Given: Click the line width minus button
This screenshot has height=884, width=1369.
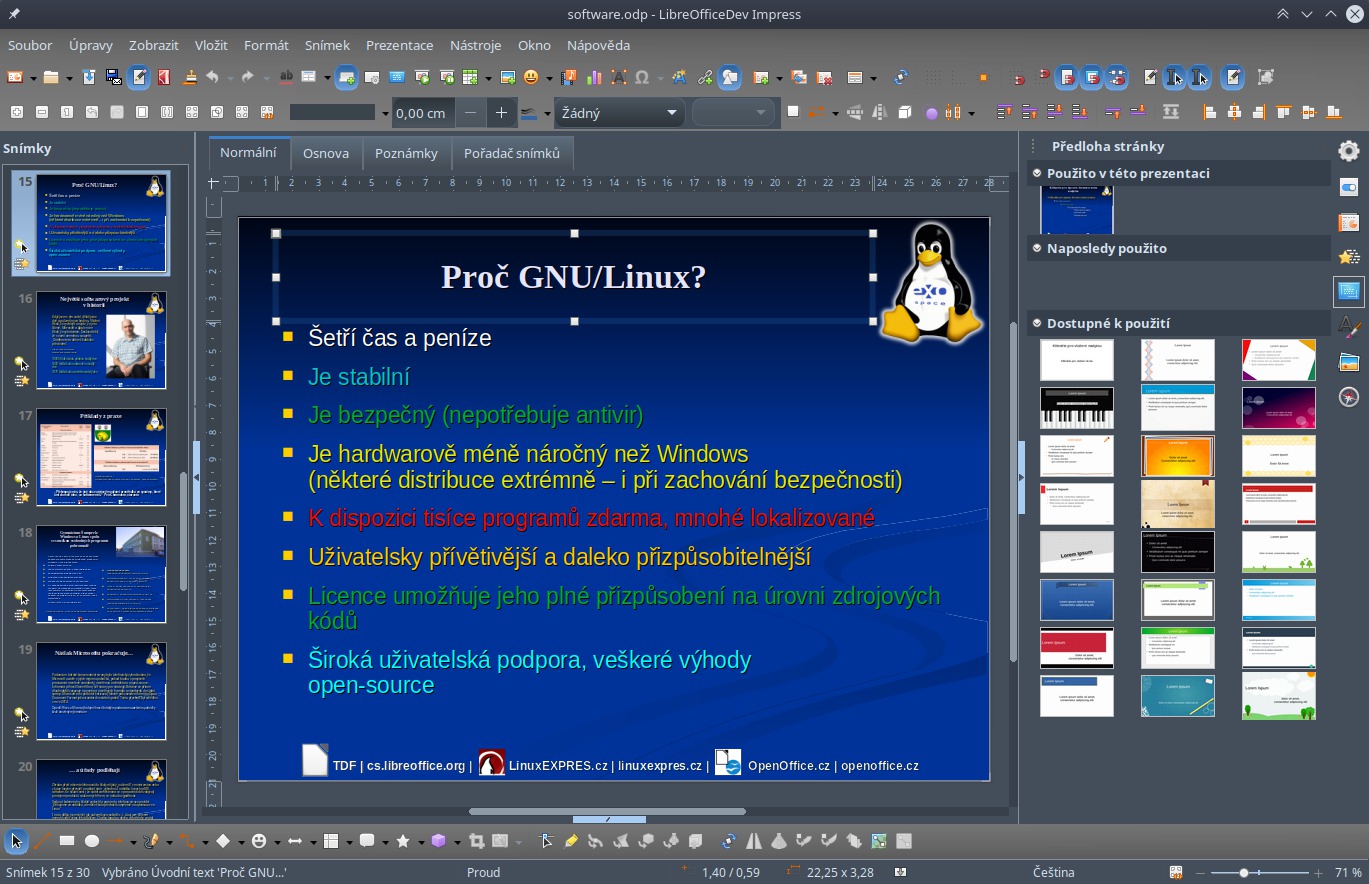Looking at the screenshot, I should (x=470, y=113).
